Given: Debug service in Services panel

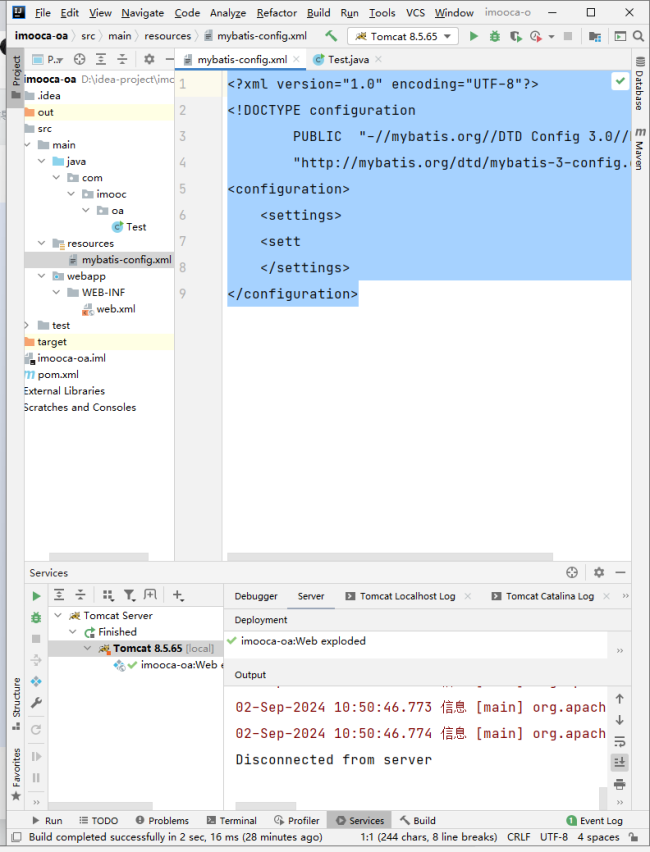Looking at the screenshot, I should tap(36, 618).
